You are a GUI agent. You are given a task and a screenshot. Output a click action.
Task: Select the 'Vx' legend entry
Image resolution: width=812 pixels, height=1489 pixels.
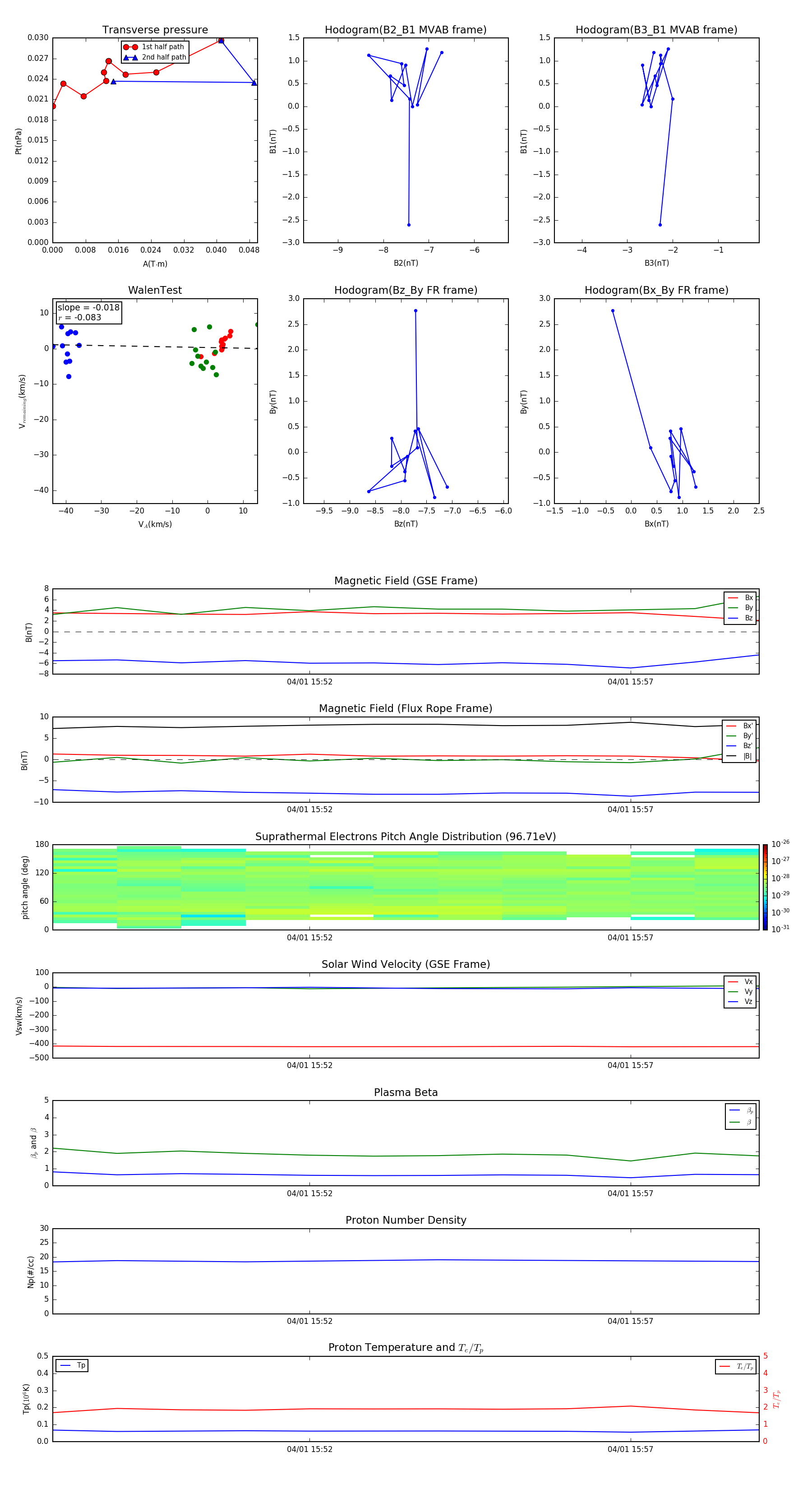tap(740, 982)
